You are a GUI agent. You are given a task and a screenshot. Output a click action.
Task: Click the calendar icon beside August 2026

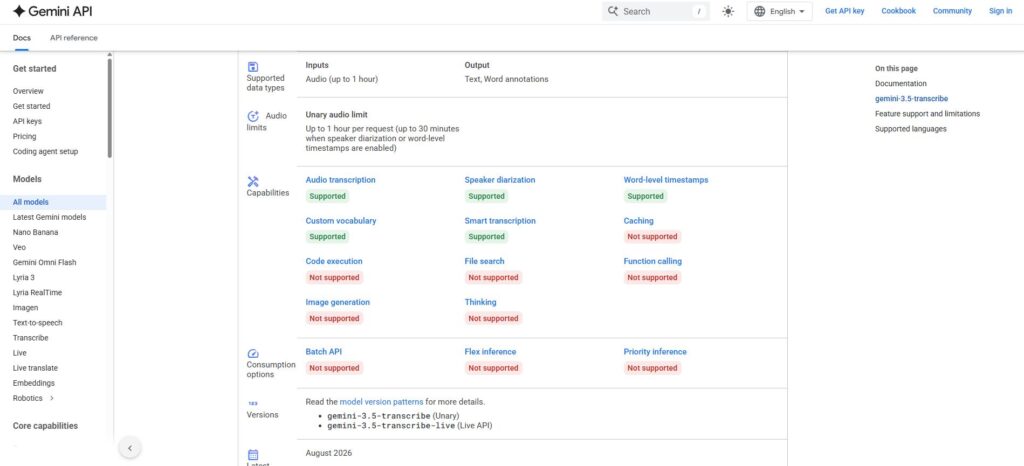(253, 455)
